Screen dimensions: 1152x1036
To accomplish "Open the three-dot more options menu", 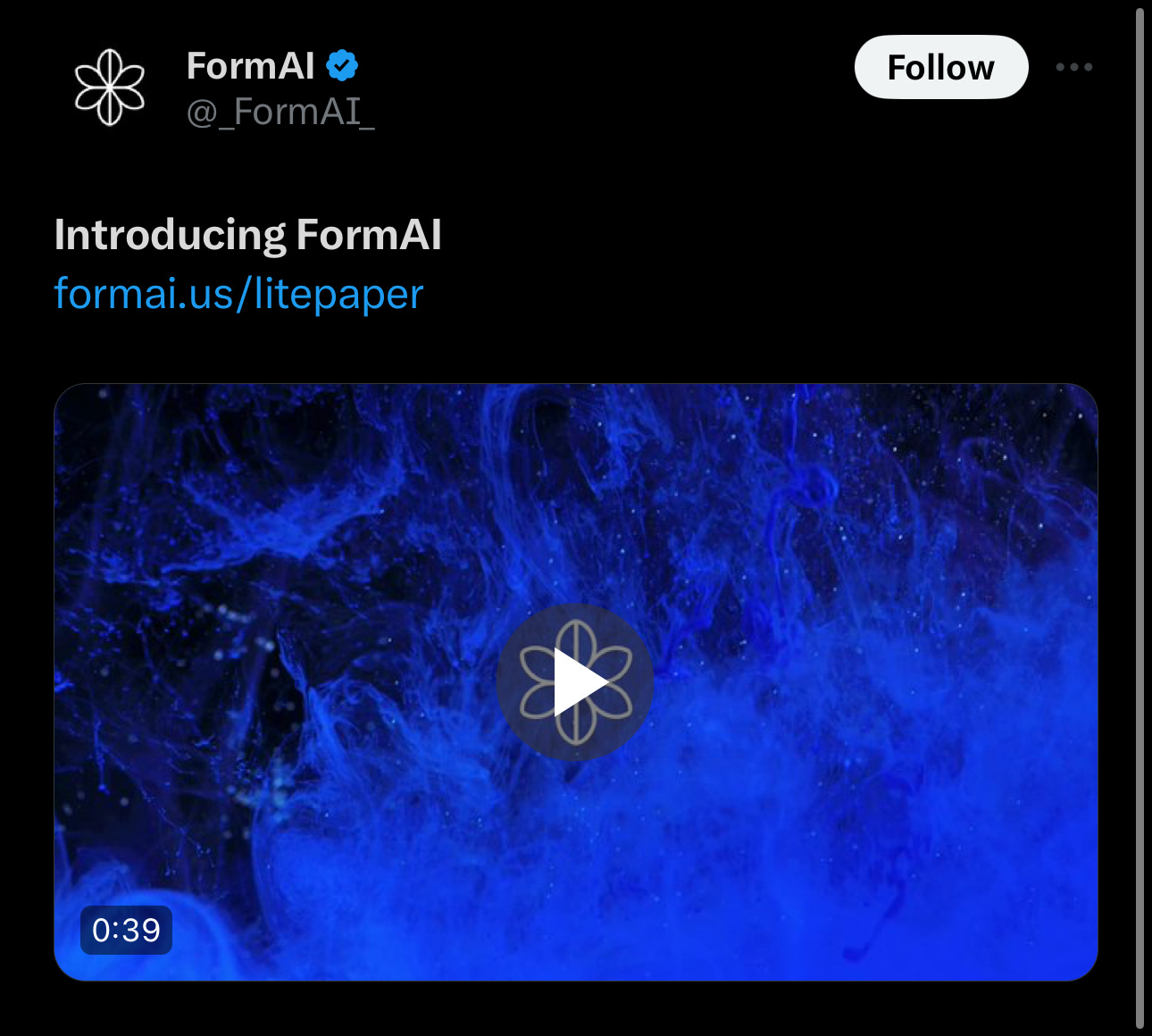I will (1073, 67).
